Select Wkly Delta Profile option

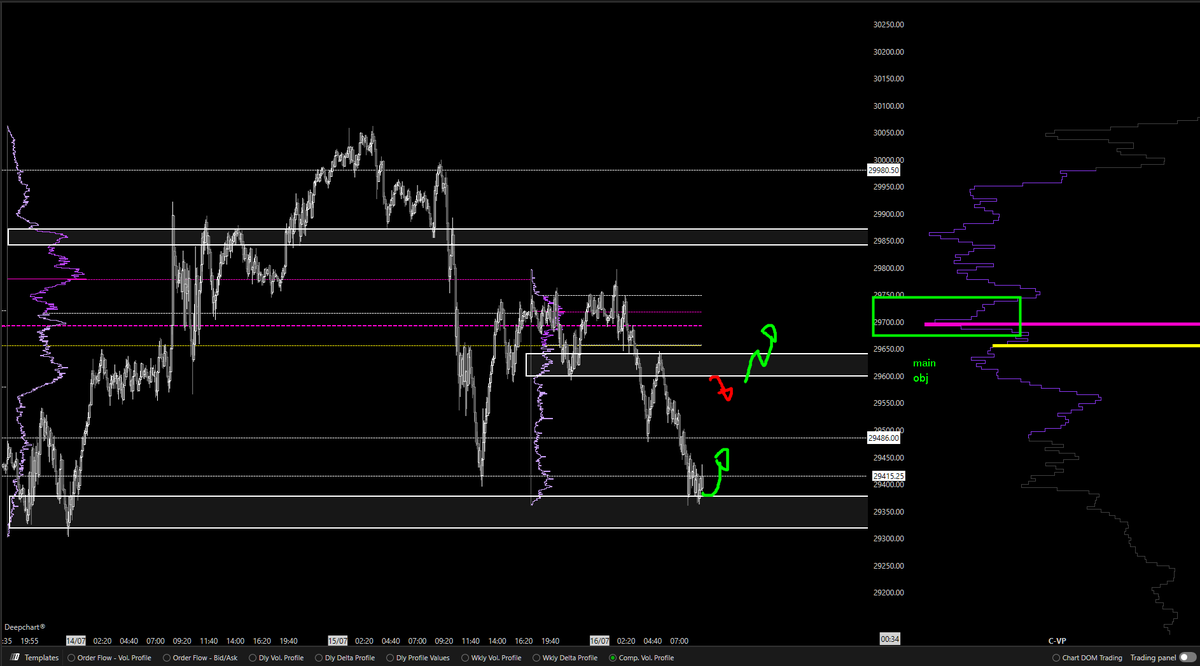565,658
